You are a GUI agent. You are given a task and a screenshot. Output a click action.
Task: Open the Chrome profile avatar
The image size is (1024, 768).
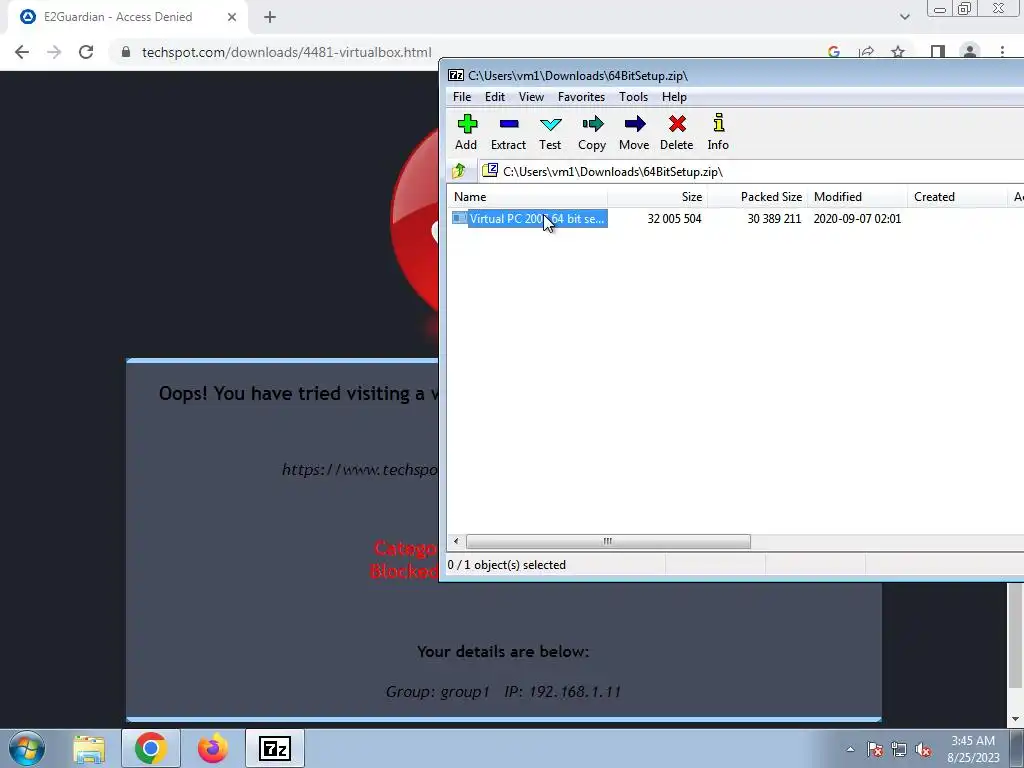(x=970, y=52)
